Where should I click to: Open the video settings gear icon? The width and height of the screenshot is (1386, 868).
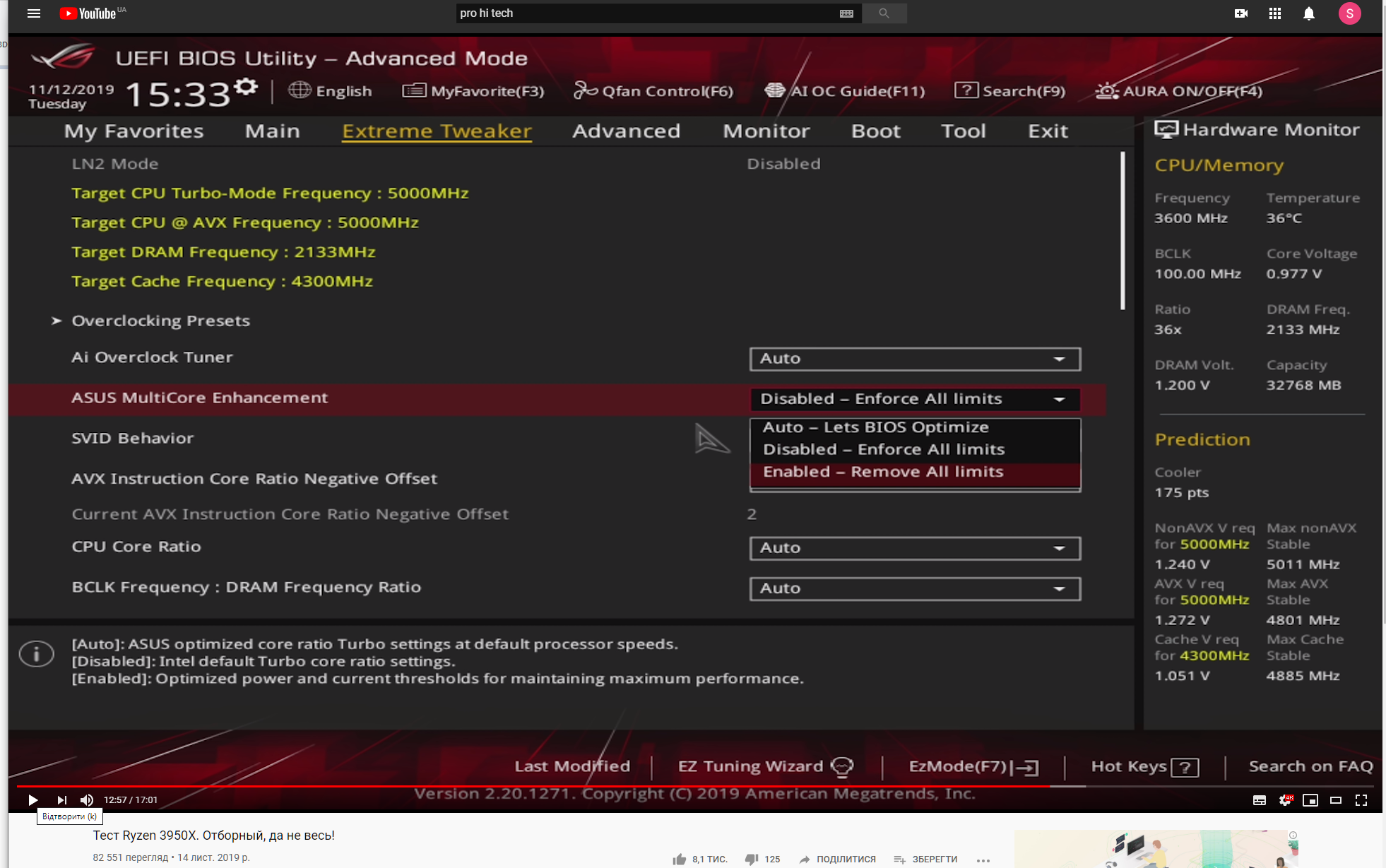click(x=1285, y=799)
